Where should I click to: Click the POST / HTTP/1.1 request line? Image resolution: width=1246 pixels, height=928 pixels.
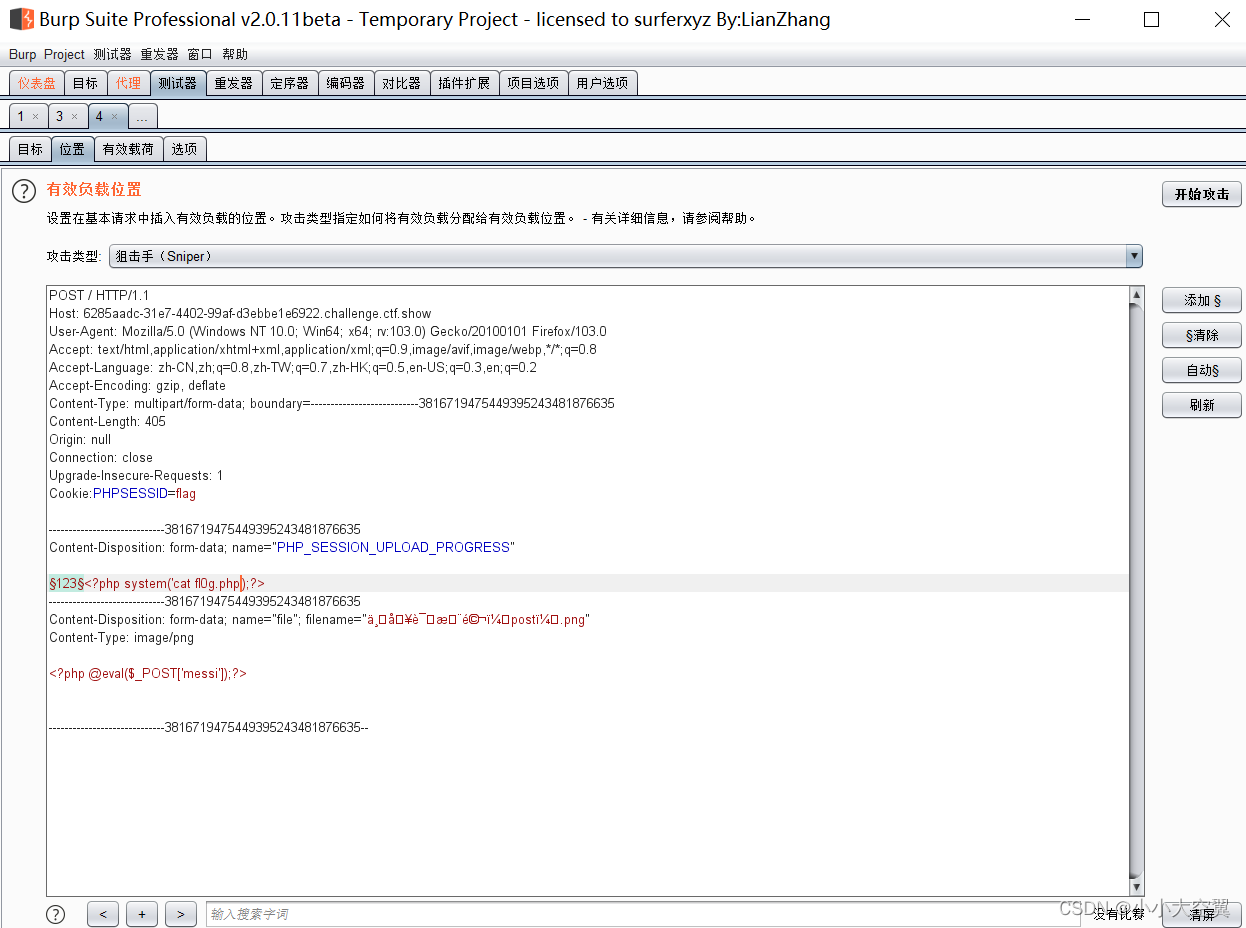[99, 295]
